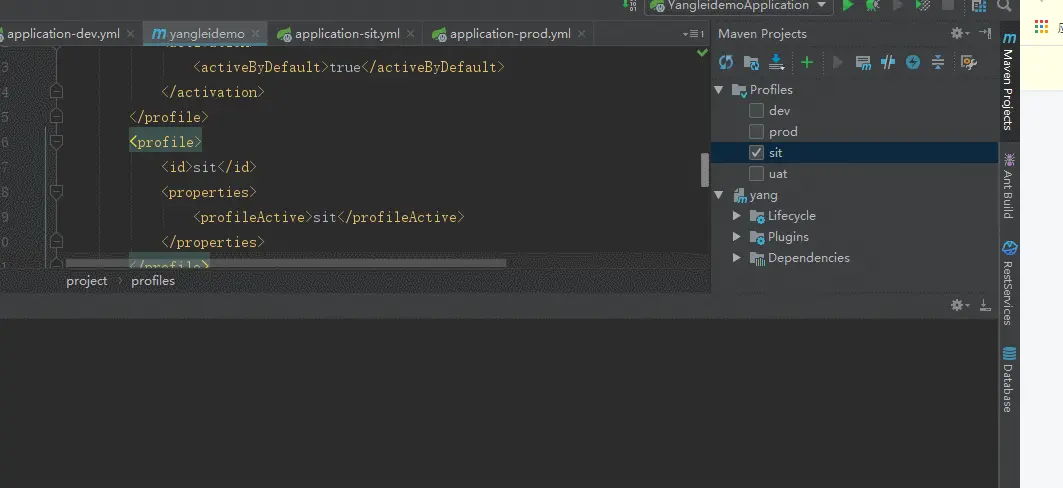Click the profileActive sit line

click(x=329, y=217)
